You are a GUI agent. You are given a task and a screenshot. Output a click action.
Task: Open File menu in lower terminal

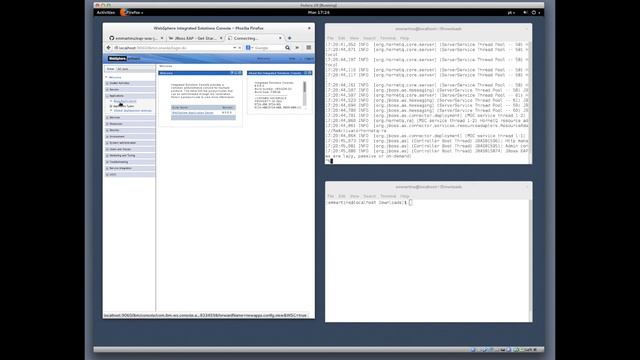tap(330, 196)
